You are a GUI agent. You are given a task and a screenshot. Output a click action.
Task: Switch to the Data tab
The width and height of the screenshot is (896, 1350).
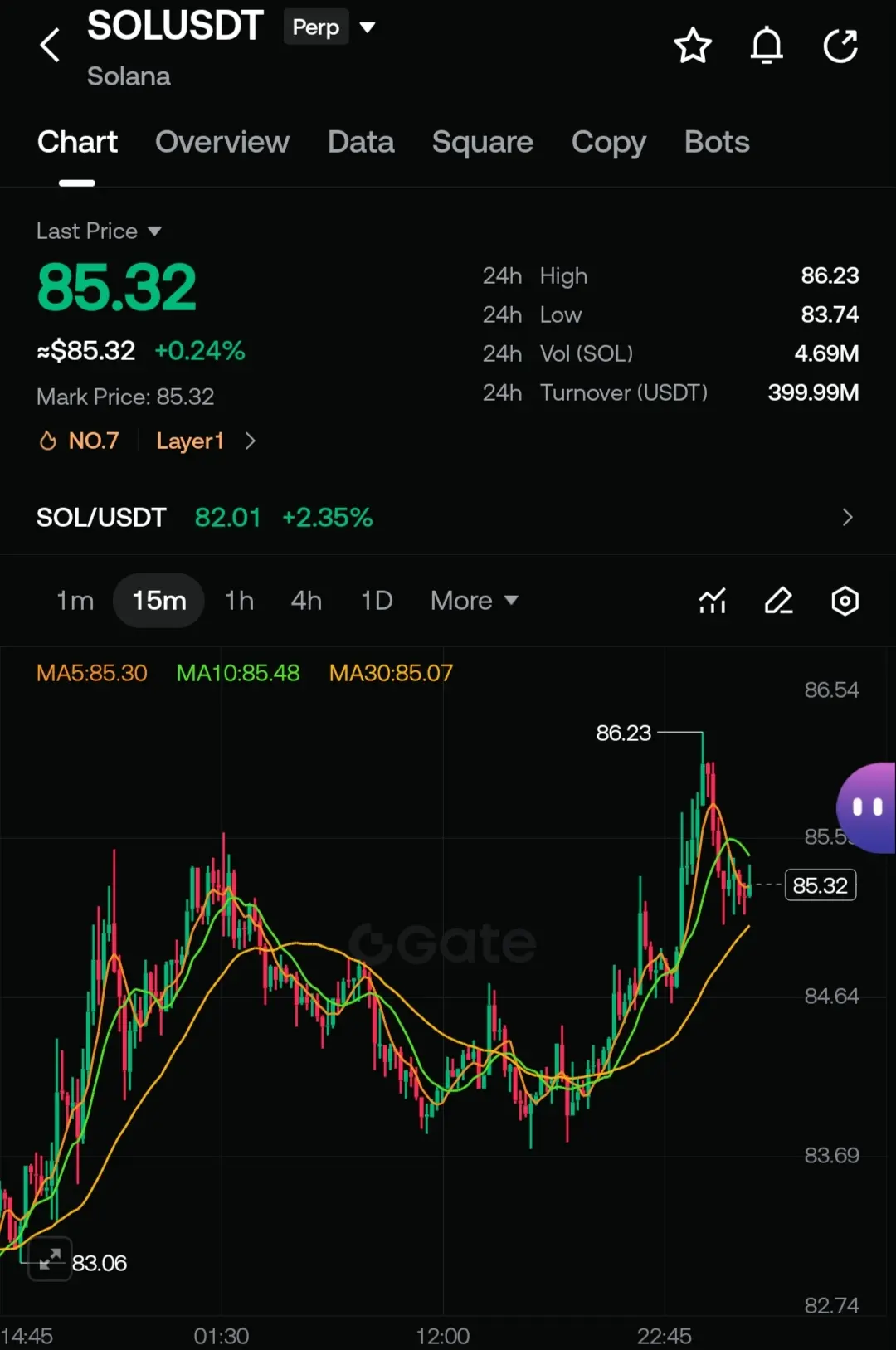coord(361,142)
